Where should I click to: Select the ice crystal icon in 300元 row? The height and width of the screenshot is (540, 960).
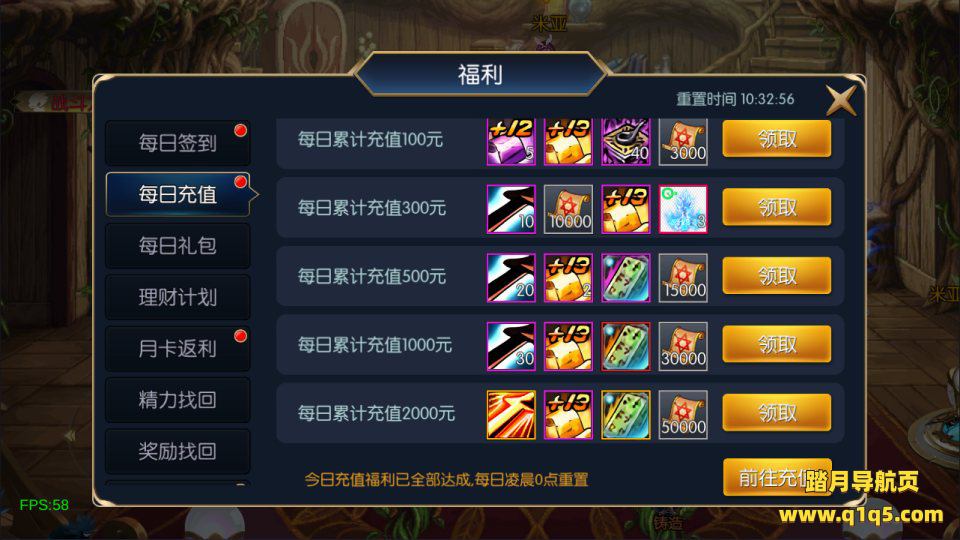[x=683, y=209]
